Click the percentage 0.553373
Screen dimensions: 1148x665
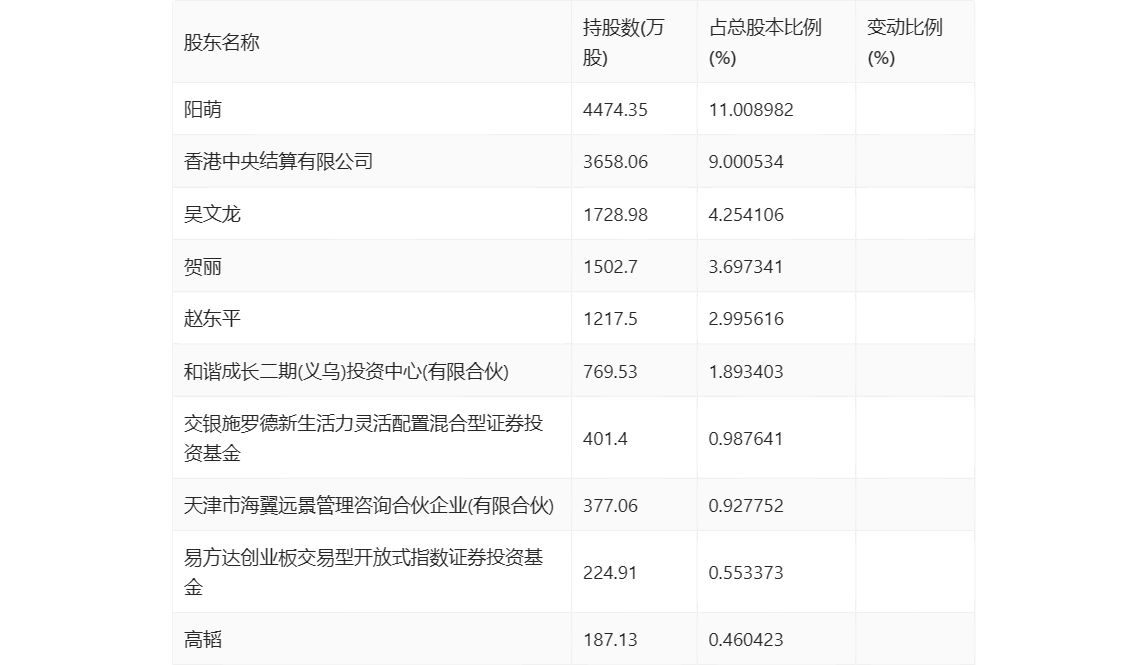coord(746,572)
